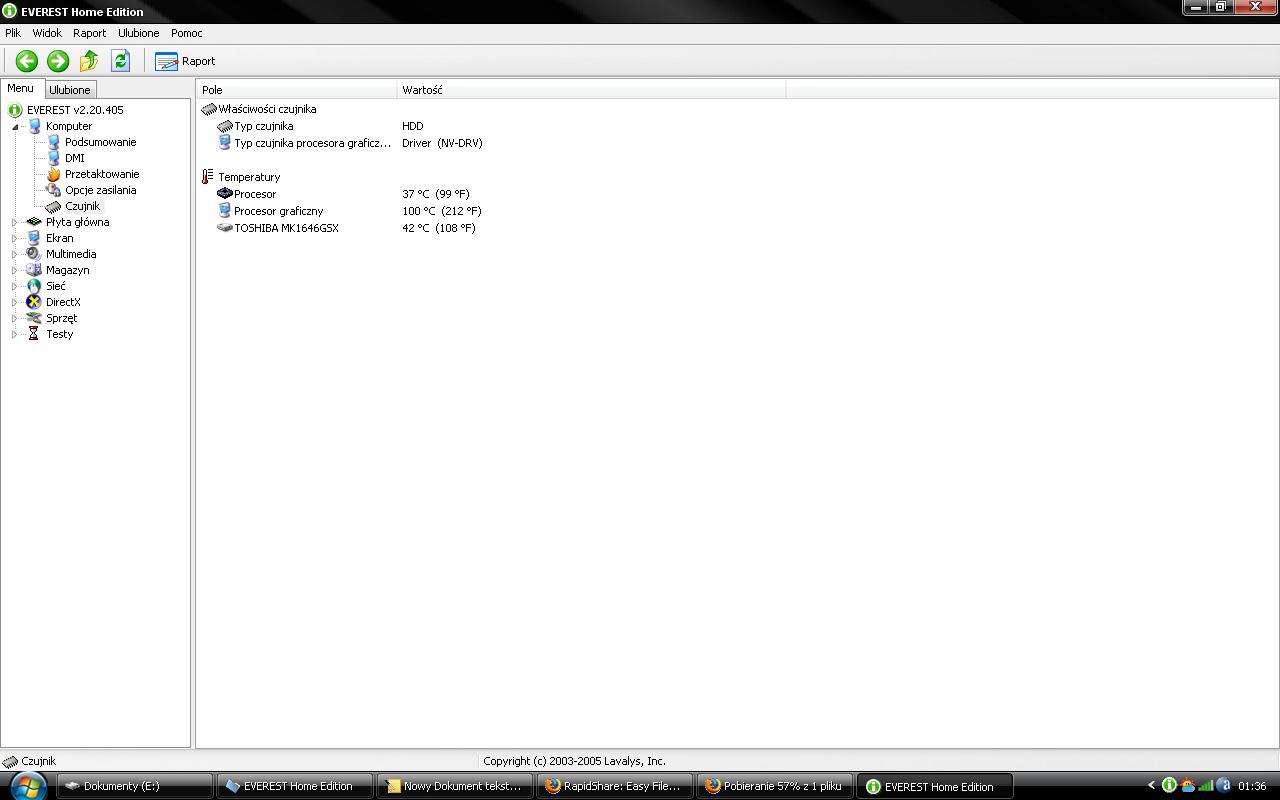1280x800 pixels.
Task: Select the Podsumowanie tree entry label
Action: 101,142
